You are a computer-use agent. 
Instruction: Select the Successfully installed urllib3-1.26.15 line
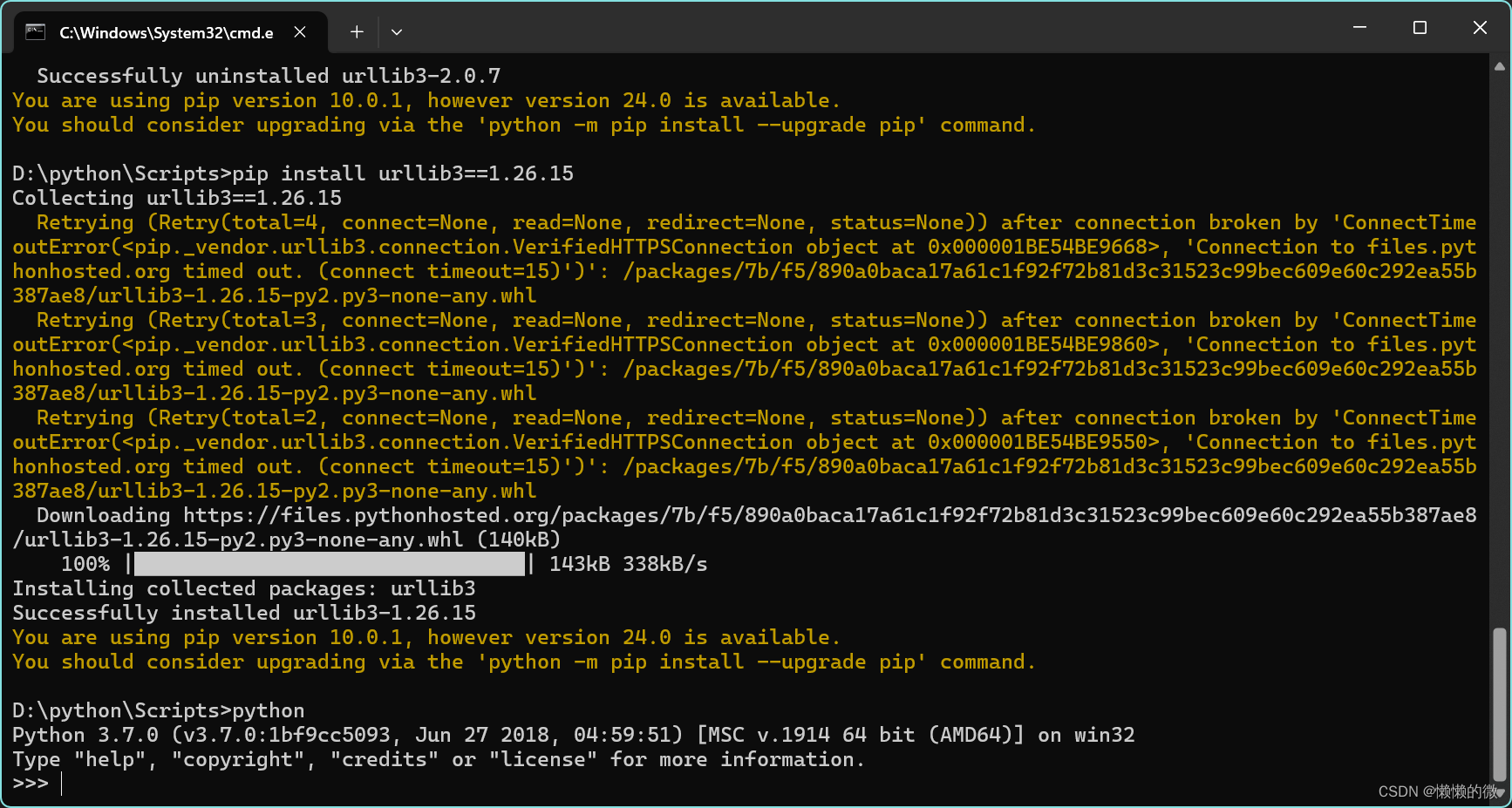(244, 613)
